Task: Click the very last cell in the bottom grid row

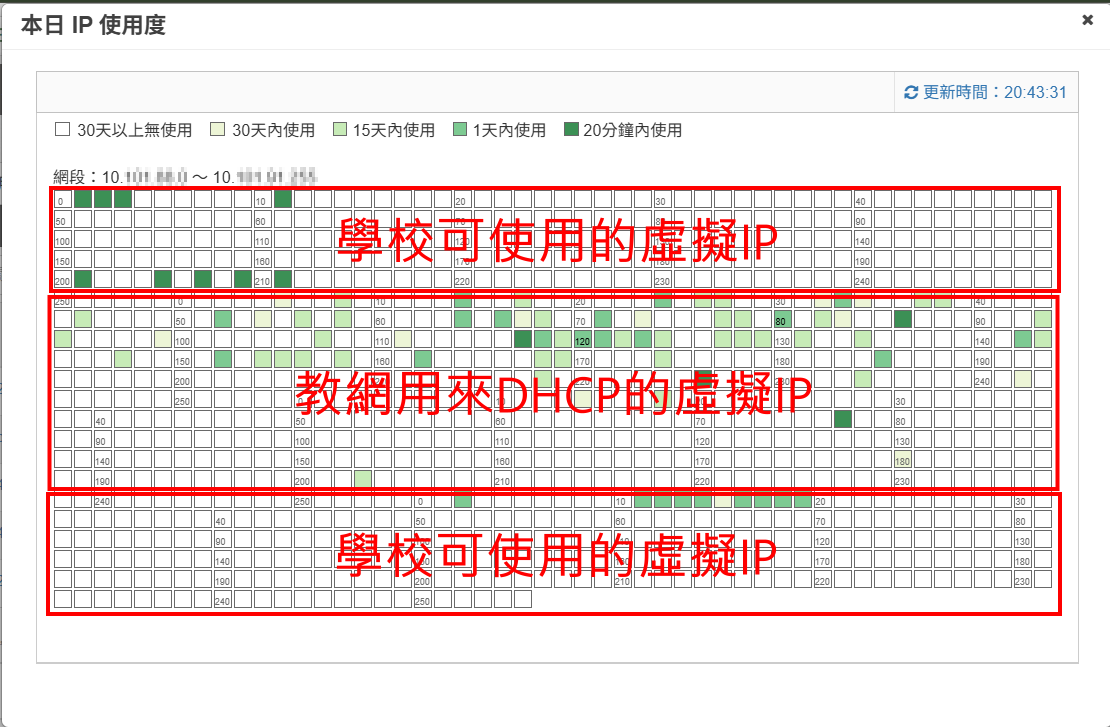Action: pyautogui.click(x=523, y=599)
